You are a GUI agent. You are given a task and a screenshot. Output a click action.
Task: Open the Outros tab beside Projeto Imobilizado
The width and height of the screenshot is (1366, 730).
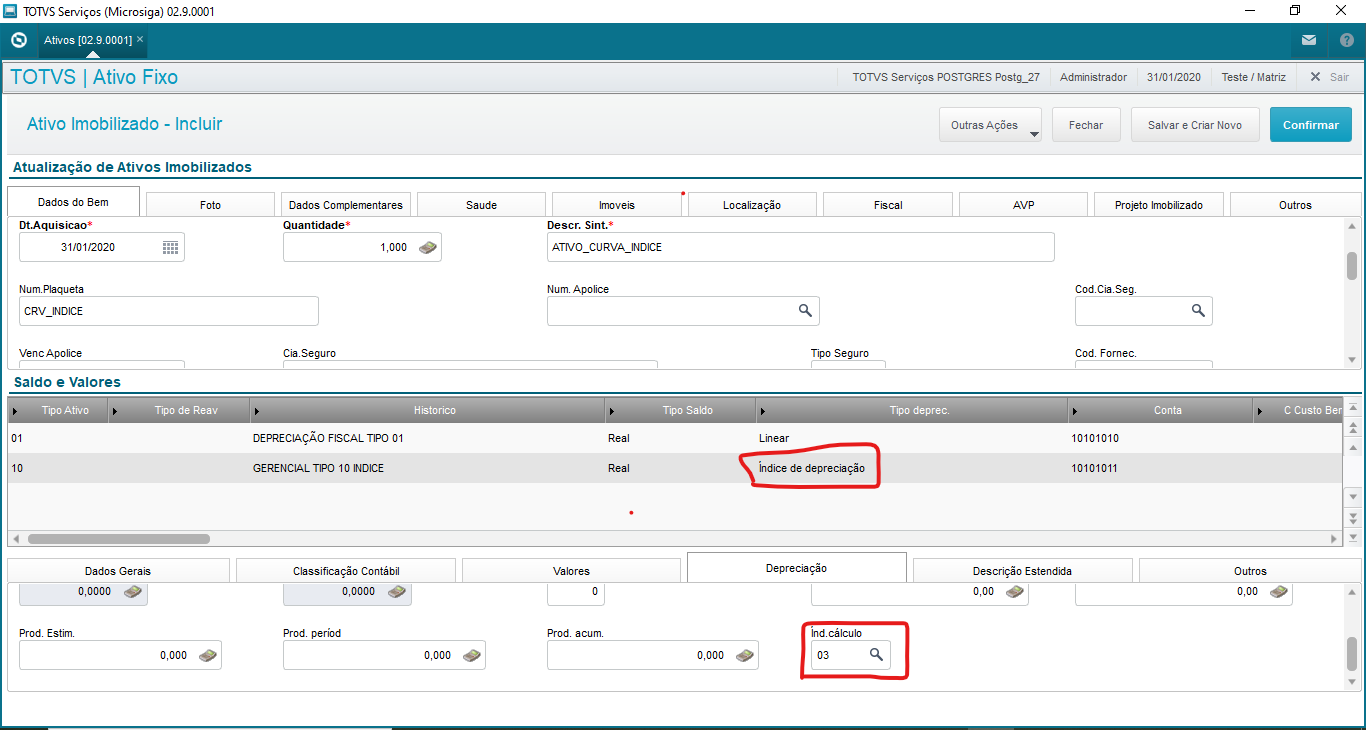(x=1295, y=205)
